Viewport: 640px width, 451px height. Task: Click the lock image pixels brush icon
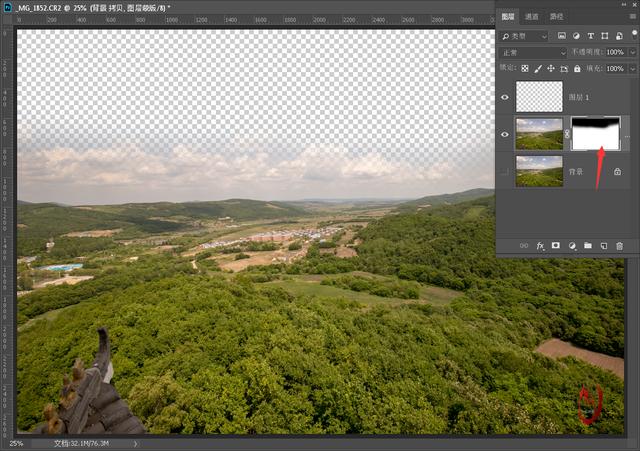(538, 68)
